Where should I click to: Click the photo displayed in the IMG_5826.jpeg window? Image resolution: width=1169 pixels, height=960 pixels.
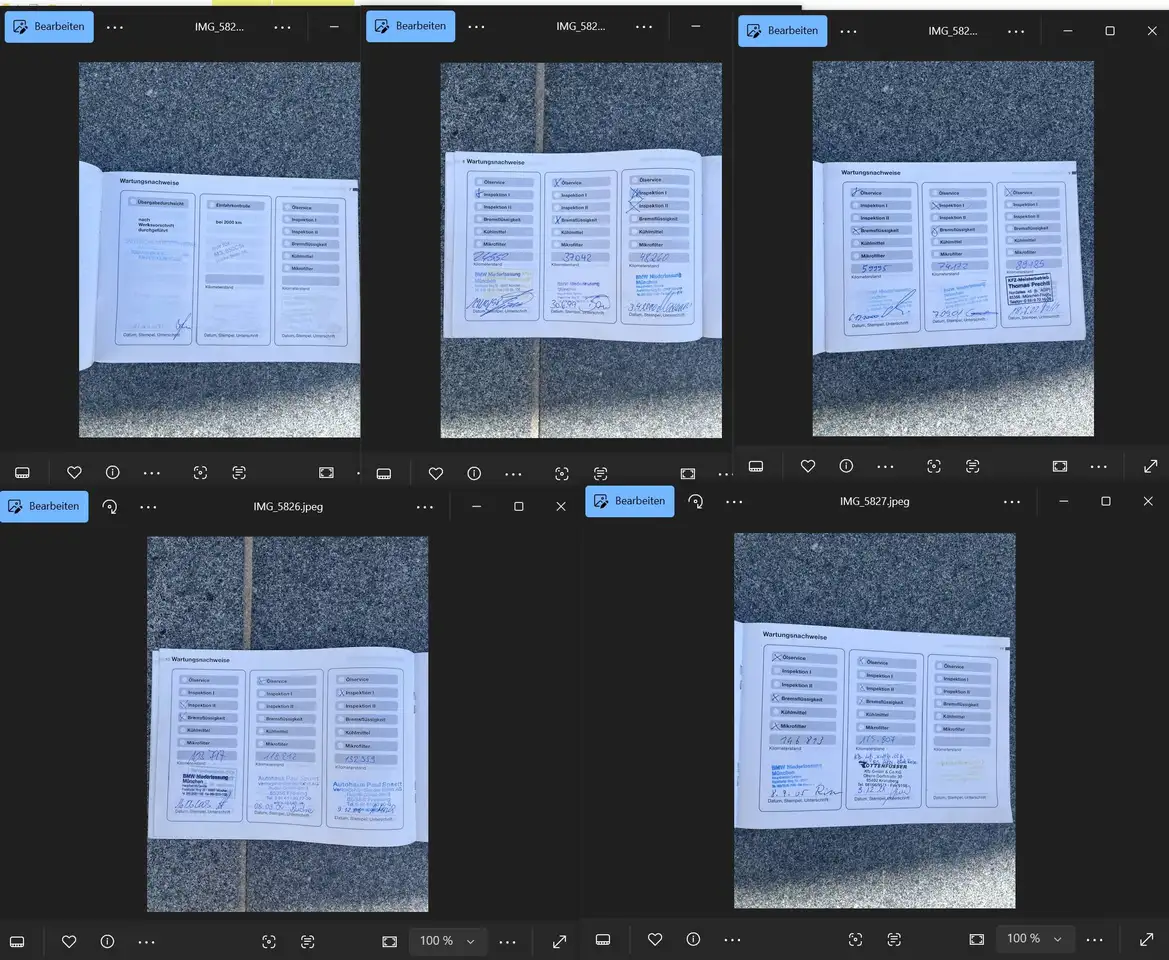coord(288,724)
